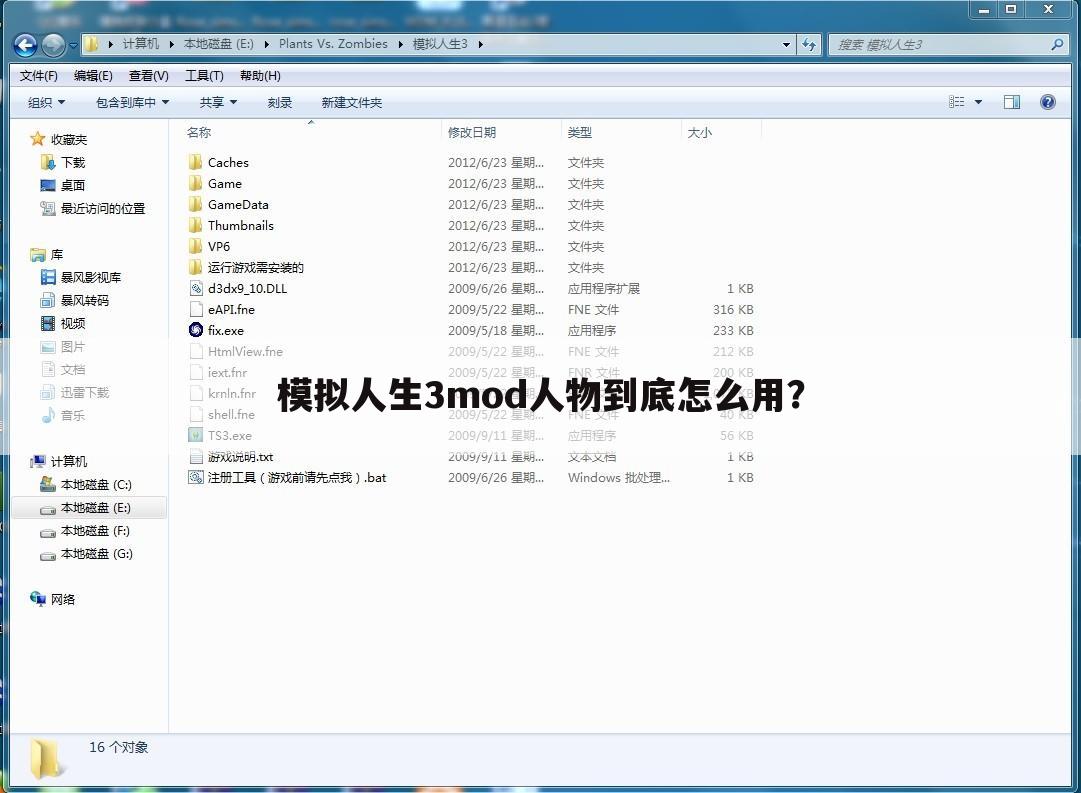Image resolution: width=1081 pixels, height=793 pixels.
Task: Open the 工具(T) menu
Action: [204, 76]
